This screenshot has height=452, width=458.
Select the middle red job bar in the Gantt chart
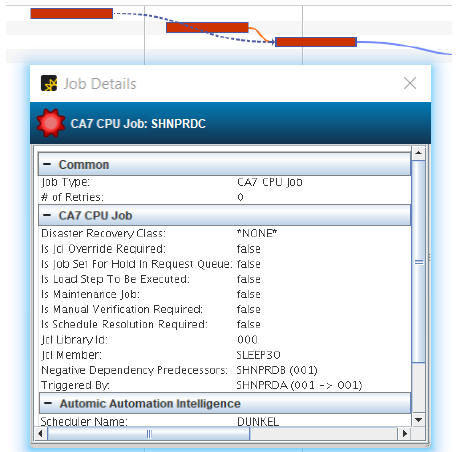[x=207, y=27]
